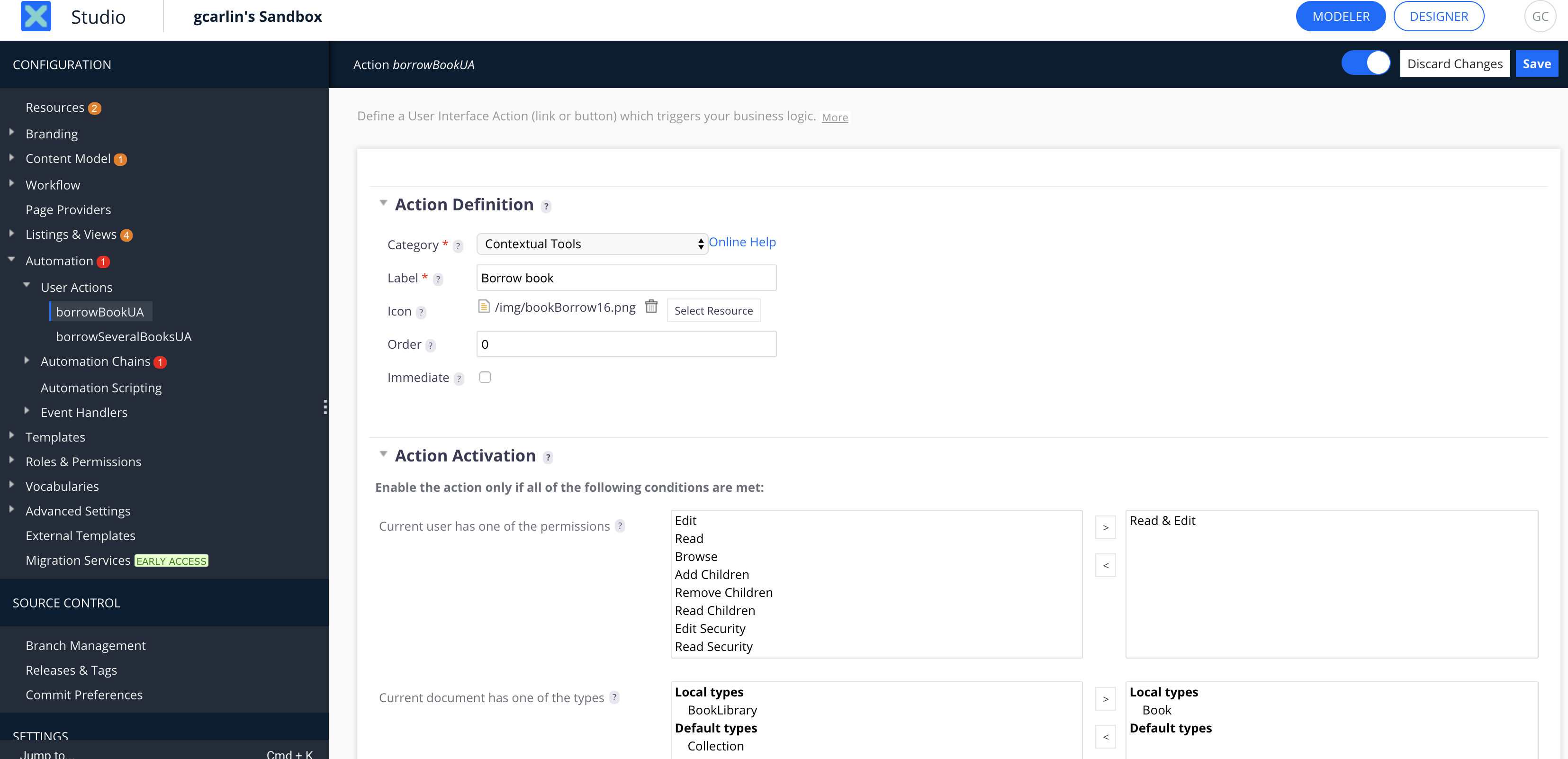Switch to MODELER mode
This screenshot has height=759, width=1568.
[x=1341, y=15]
